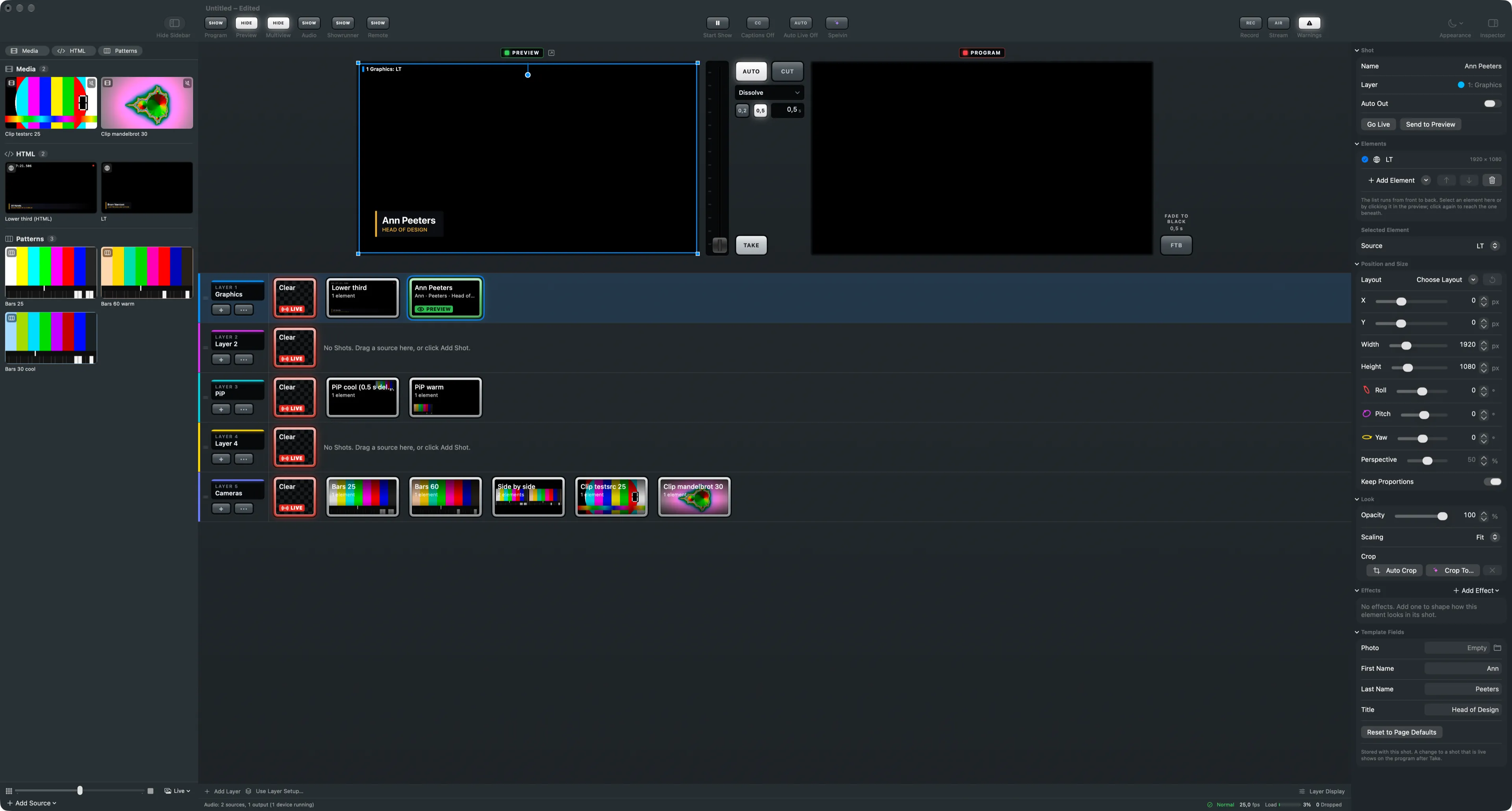Reset layout with the circular arrow icon
Screen dimensions: 1512x811
[x=1492, y=280]
